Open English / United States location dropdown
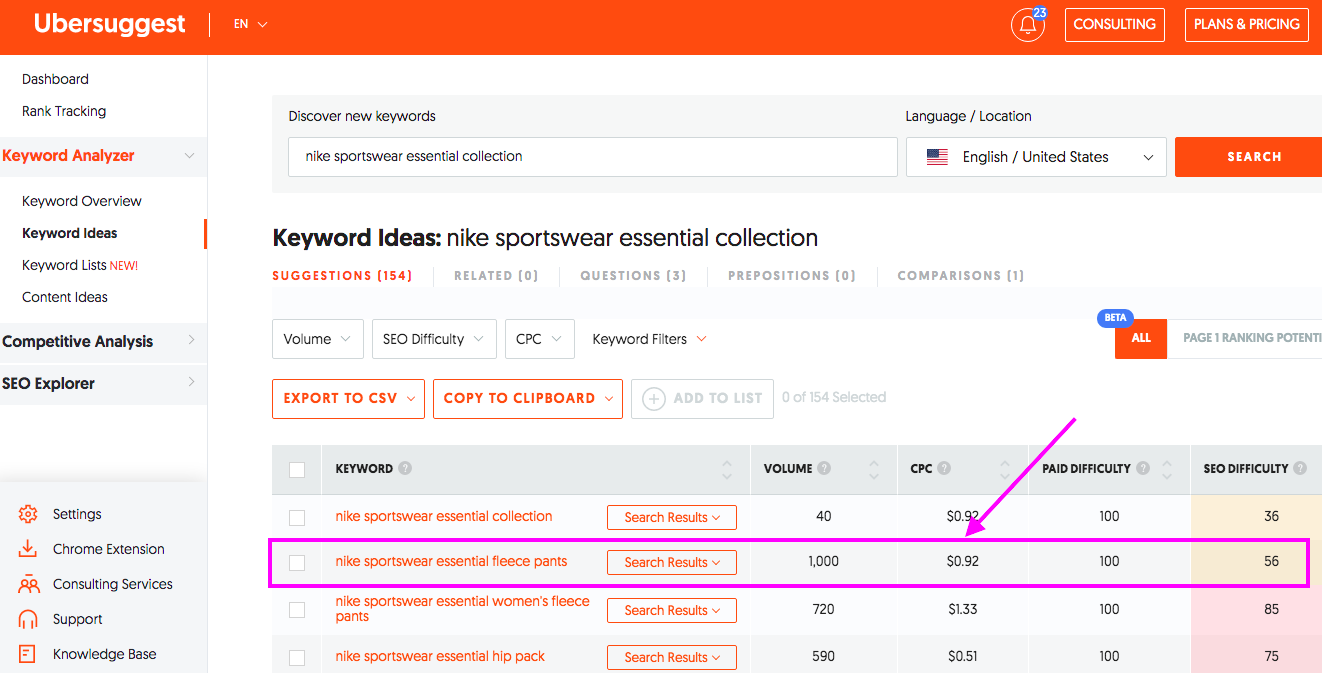 1036,157
